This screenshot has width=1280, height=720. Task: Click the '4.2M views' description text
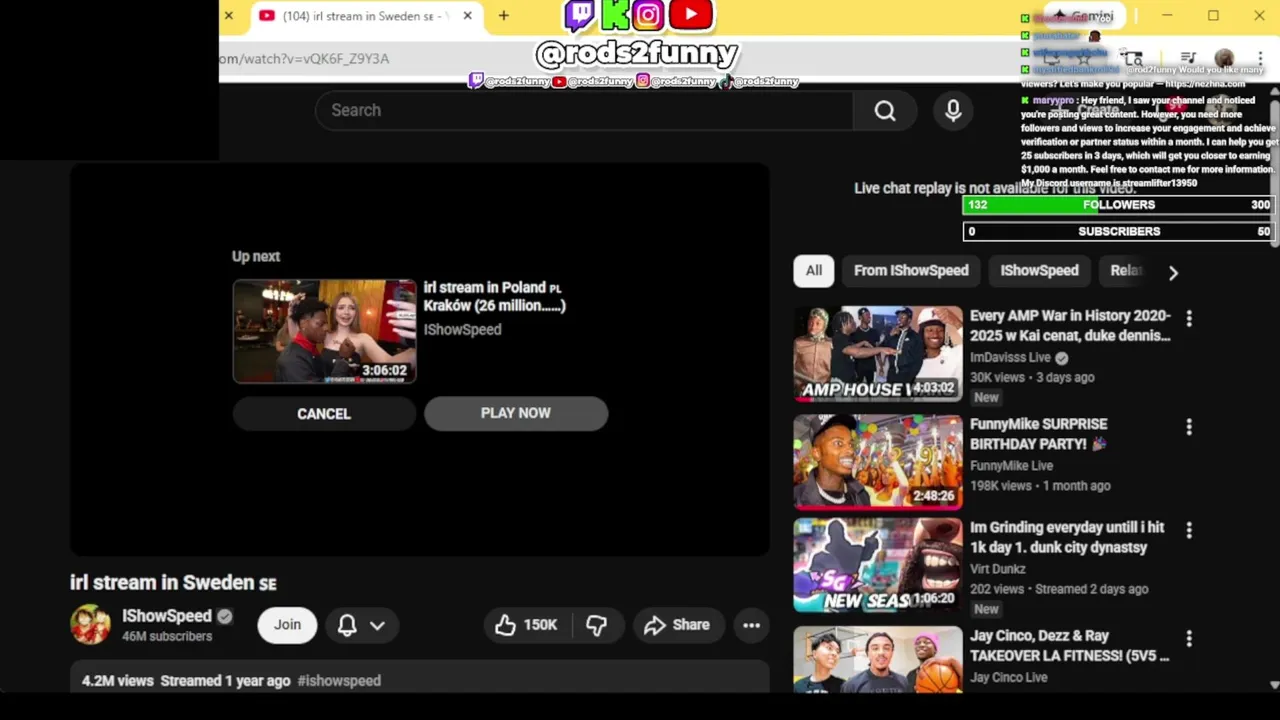pos(118,681)
